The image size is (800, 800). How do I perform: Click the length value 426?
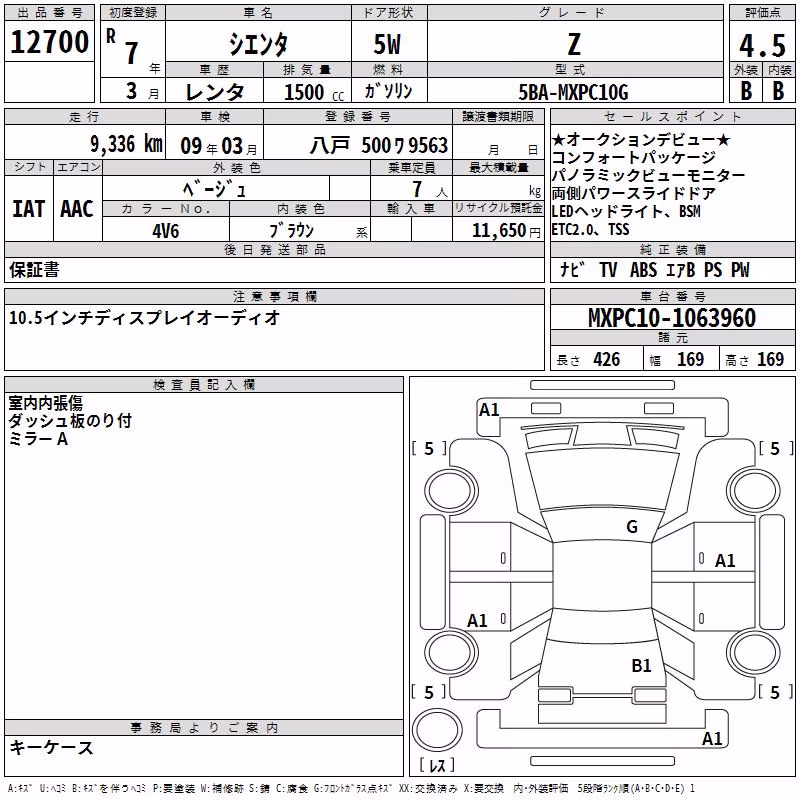click(x=607, y=360)
